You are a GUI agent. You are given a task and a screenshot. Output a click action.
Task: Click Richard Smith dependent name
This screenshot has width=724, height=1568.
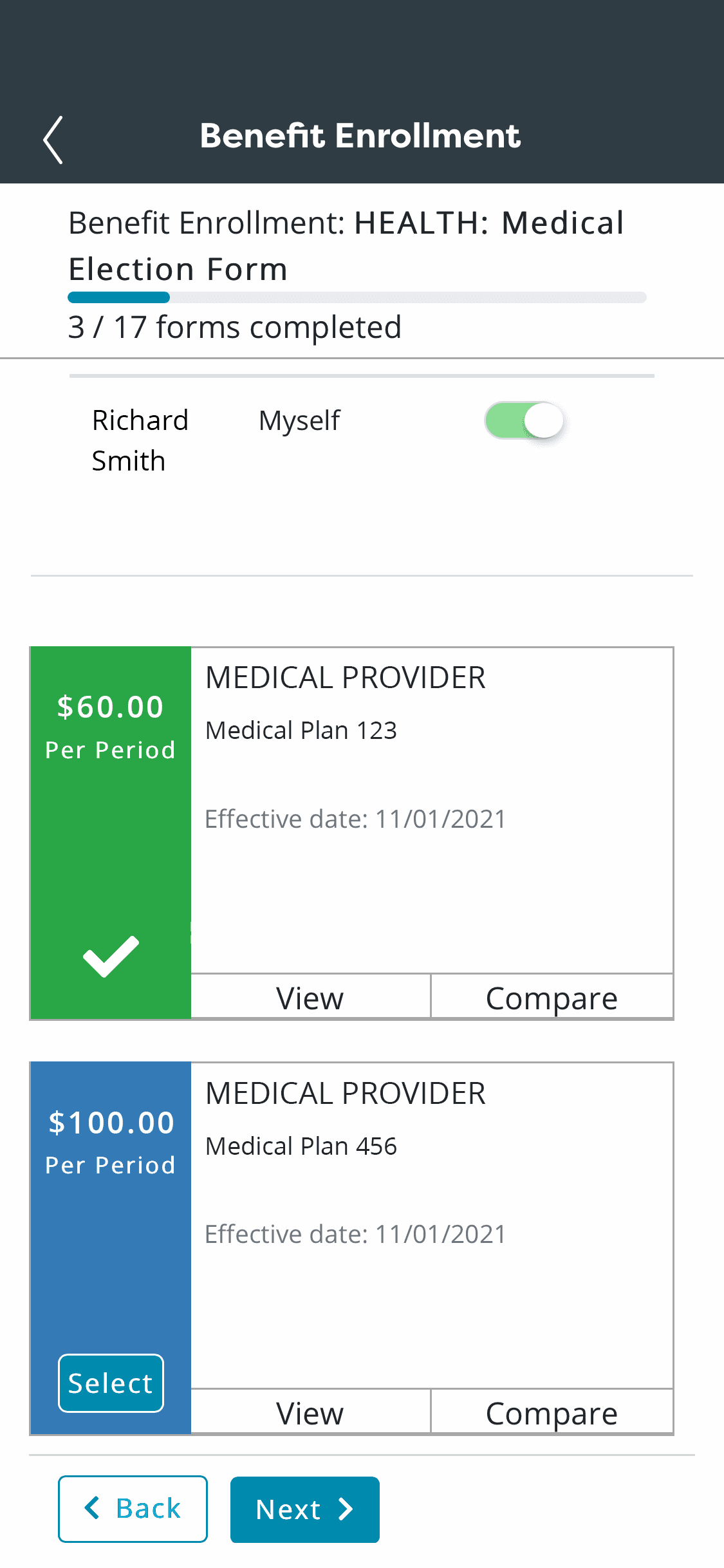(140, 441)
